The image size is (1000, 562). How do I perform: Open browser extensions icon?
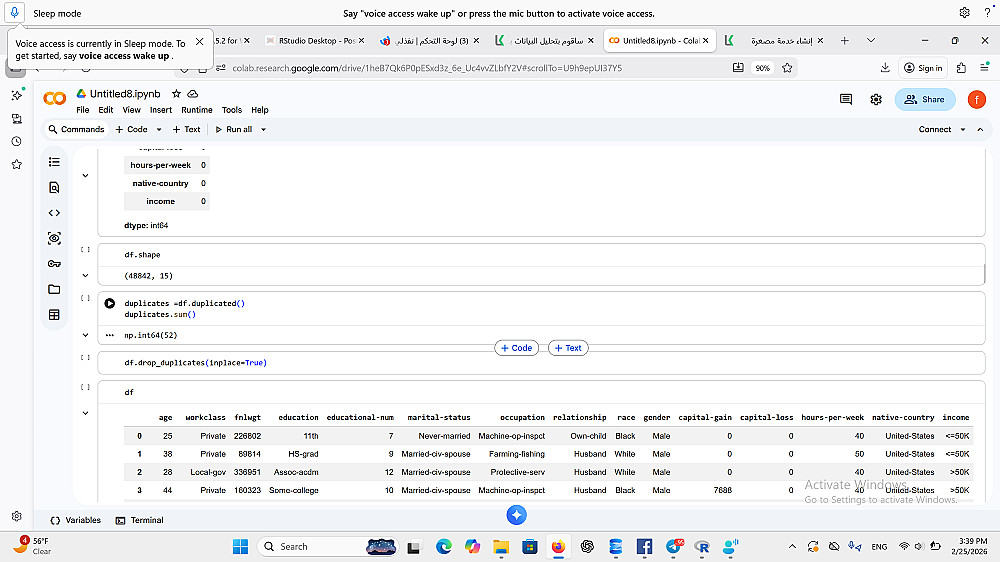click(962, 68)
